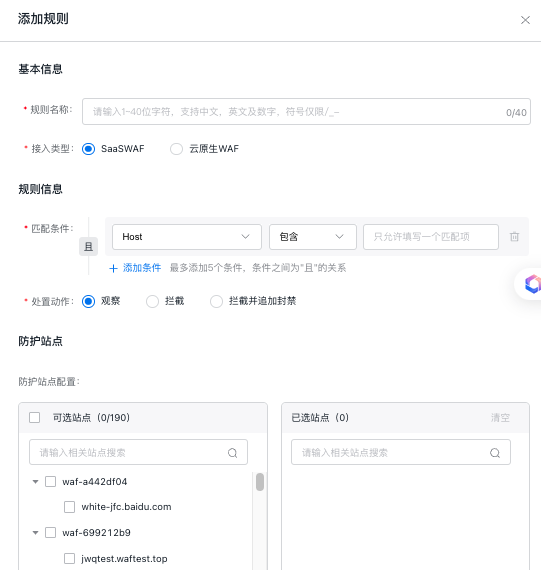This screenshot has width=541, height=570.
Task: Click search icon in 已选站点 search box
Action: [495, 453]
